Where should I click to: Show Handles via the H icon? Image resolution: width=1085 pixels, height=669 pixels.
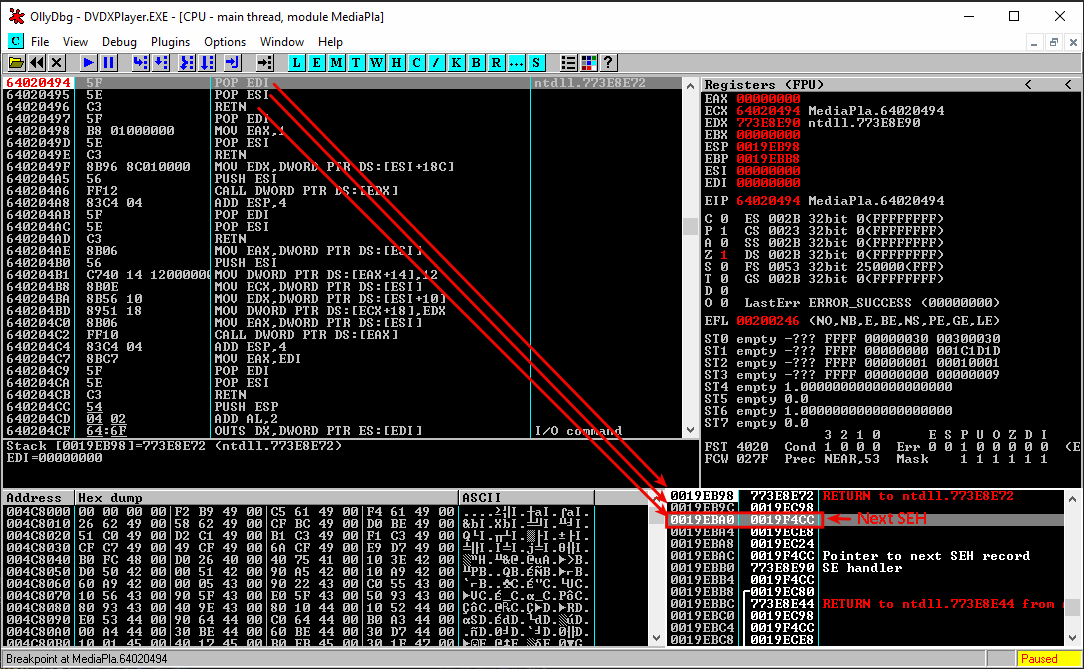(396, 63)
